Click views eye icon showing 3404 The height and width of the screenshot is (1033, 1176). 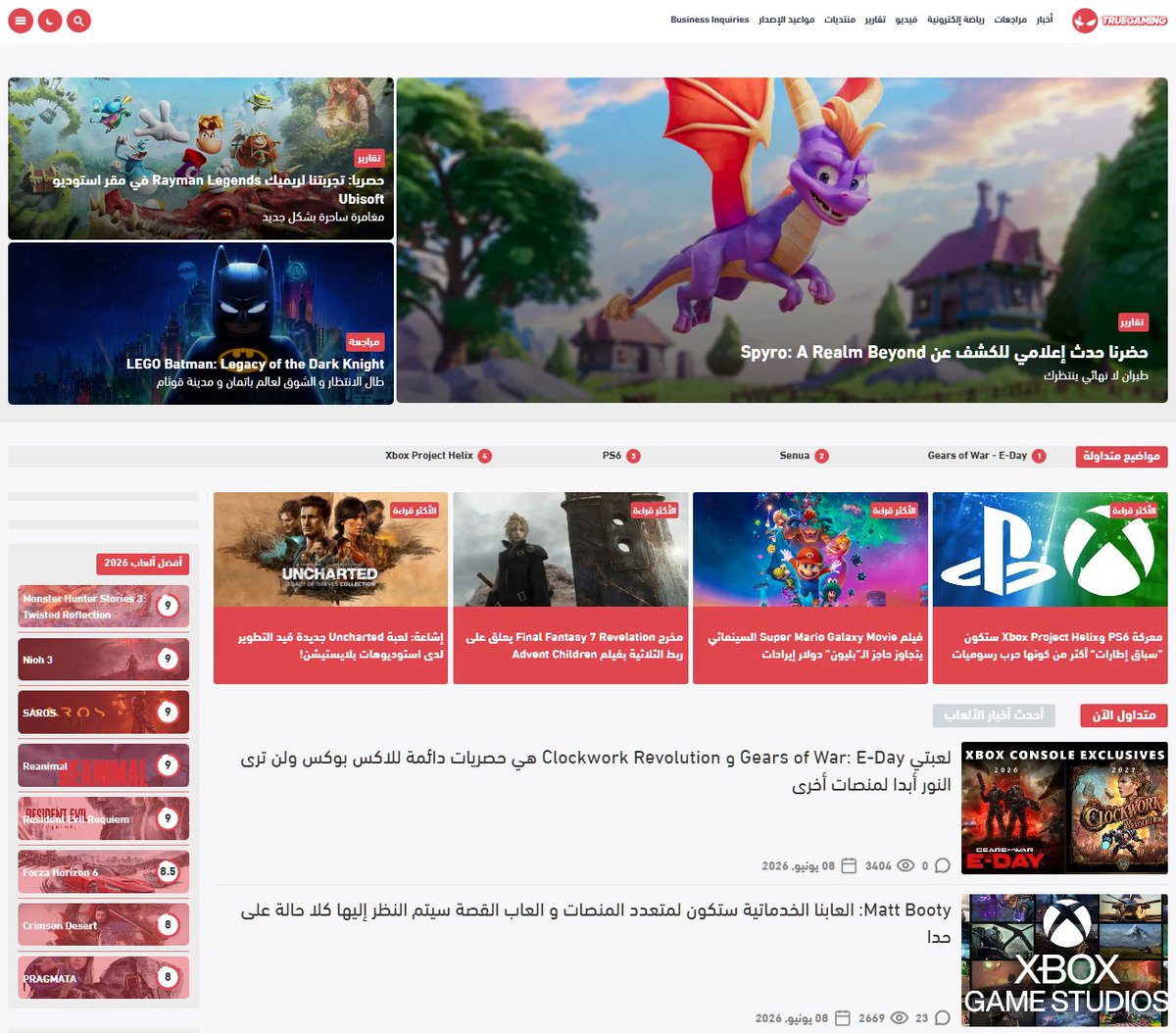(906, 865)
